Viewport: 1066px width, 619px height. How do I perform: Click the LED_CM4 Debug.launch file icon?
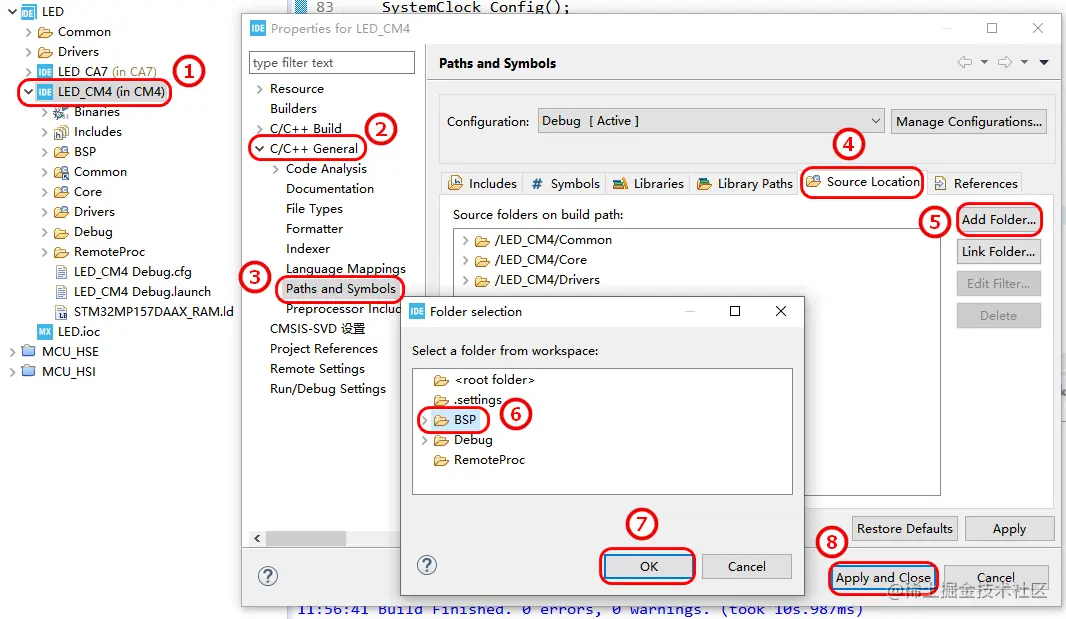(61, 291)
